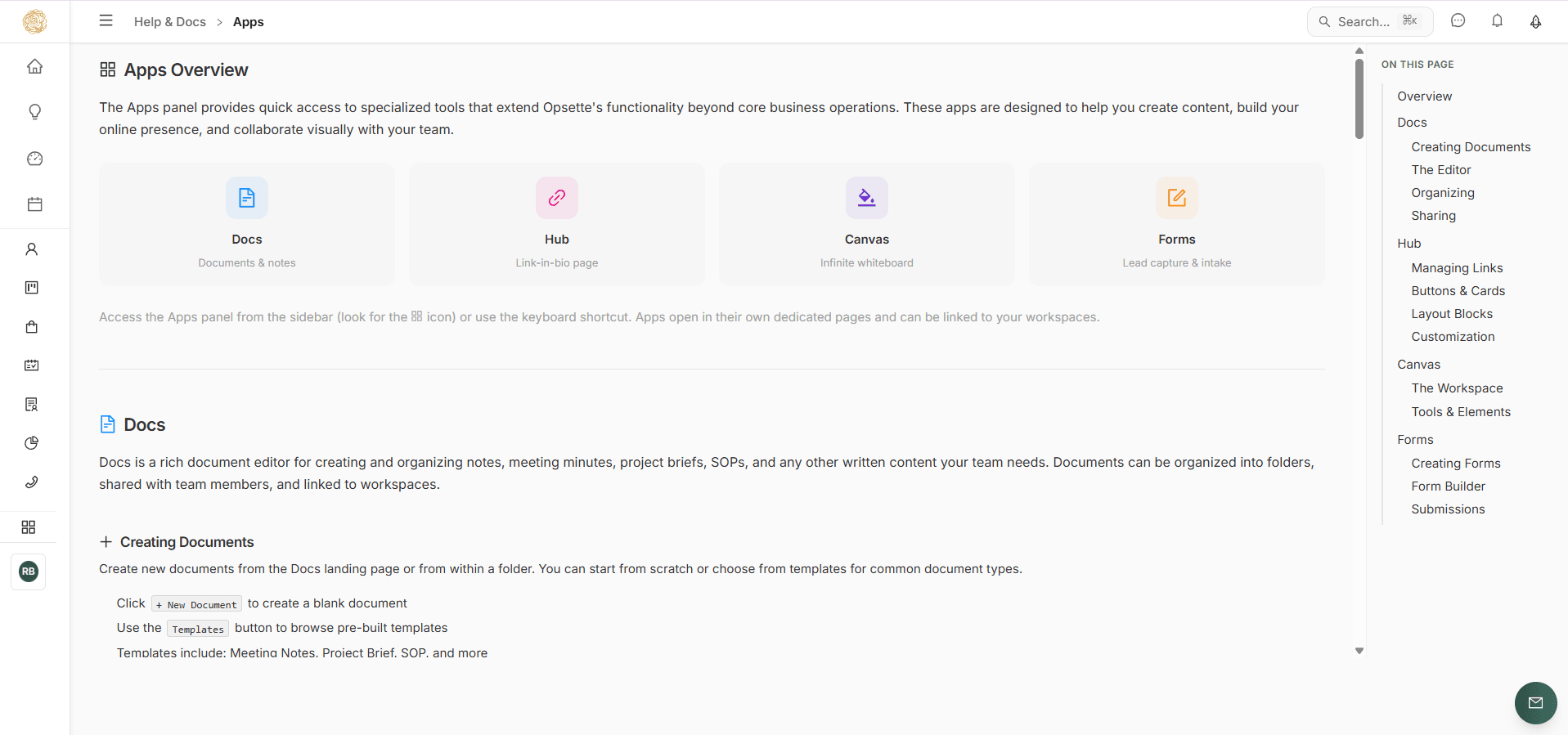Click the lightbulb icon in the sidebar

coord(34,112)
